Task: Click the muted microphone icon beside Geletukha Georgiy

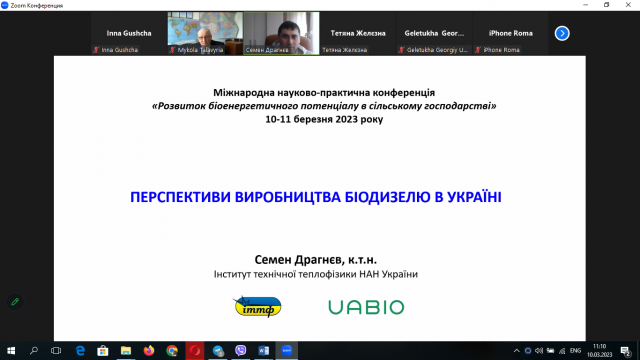Action: point(402,50)
